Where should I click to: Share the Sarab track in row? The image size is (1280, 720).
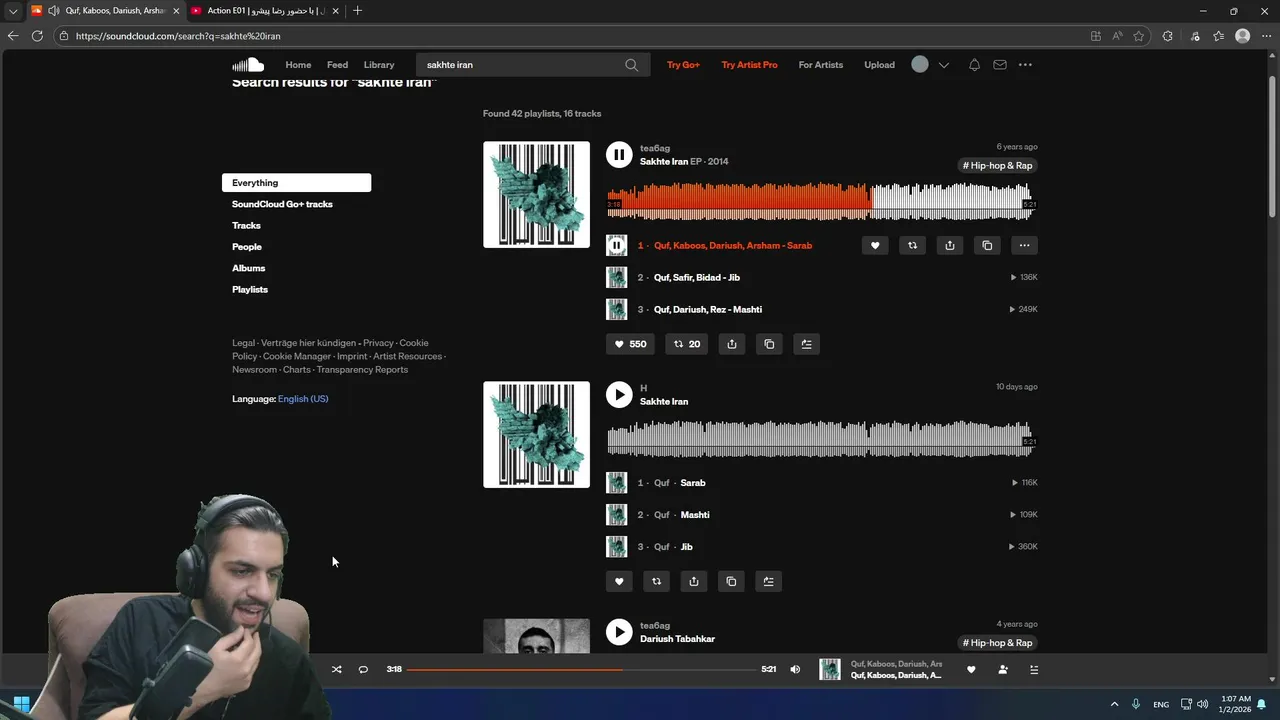pyautogui.click(x=950, y=245)
